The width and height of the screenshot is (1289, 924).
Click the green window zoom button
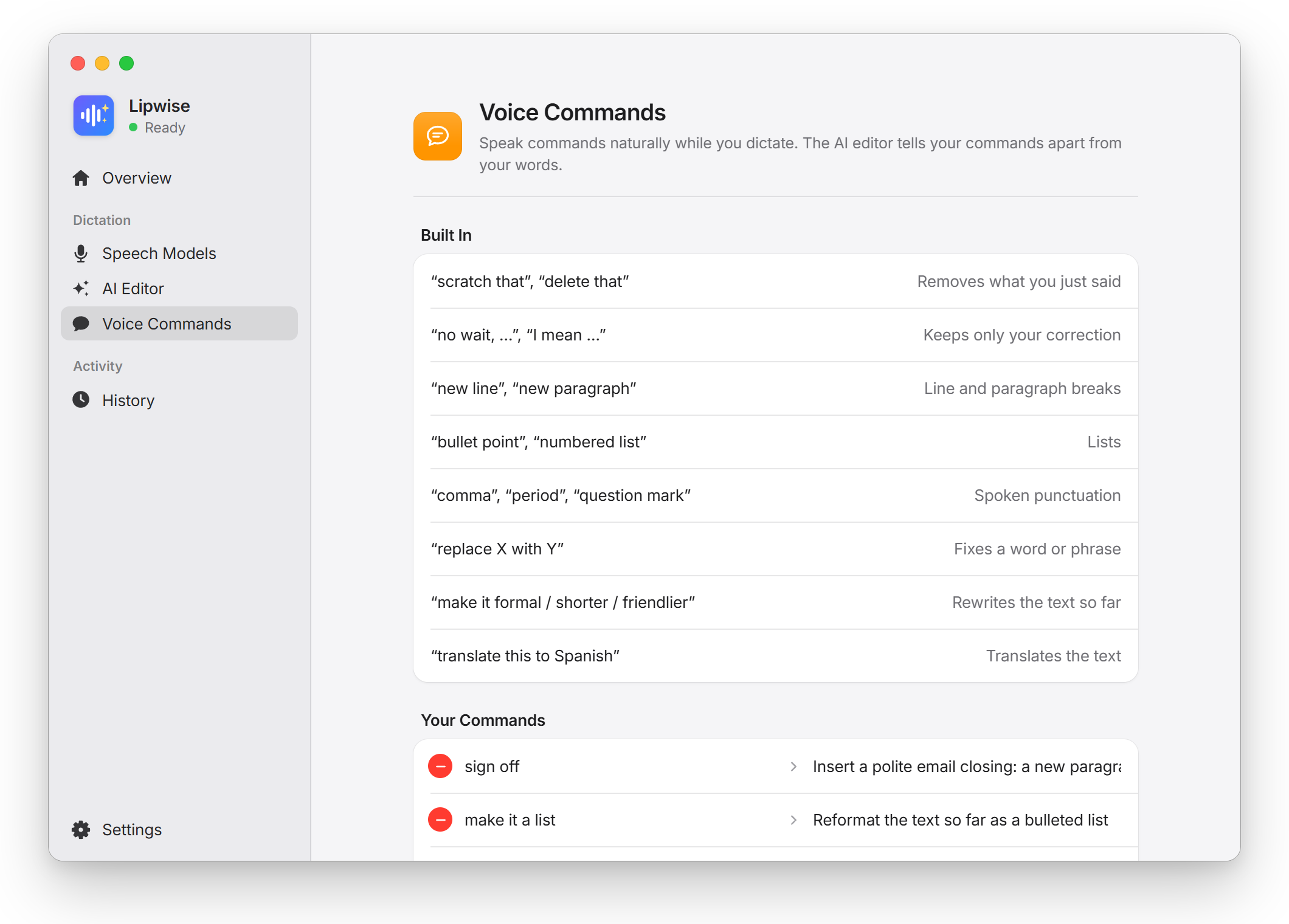pos(126,63)
